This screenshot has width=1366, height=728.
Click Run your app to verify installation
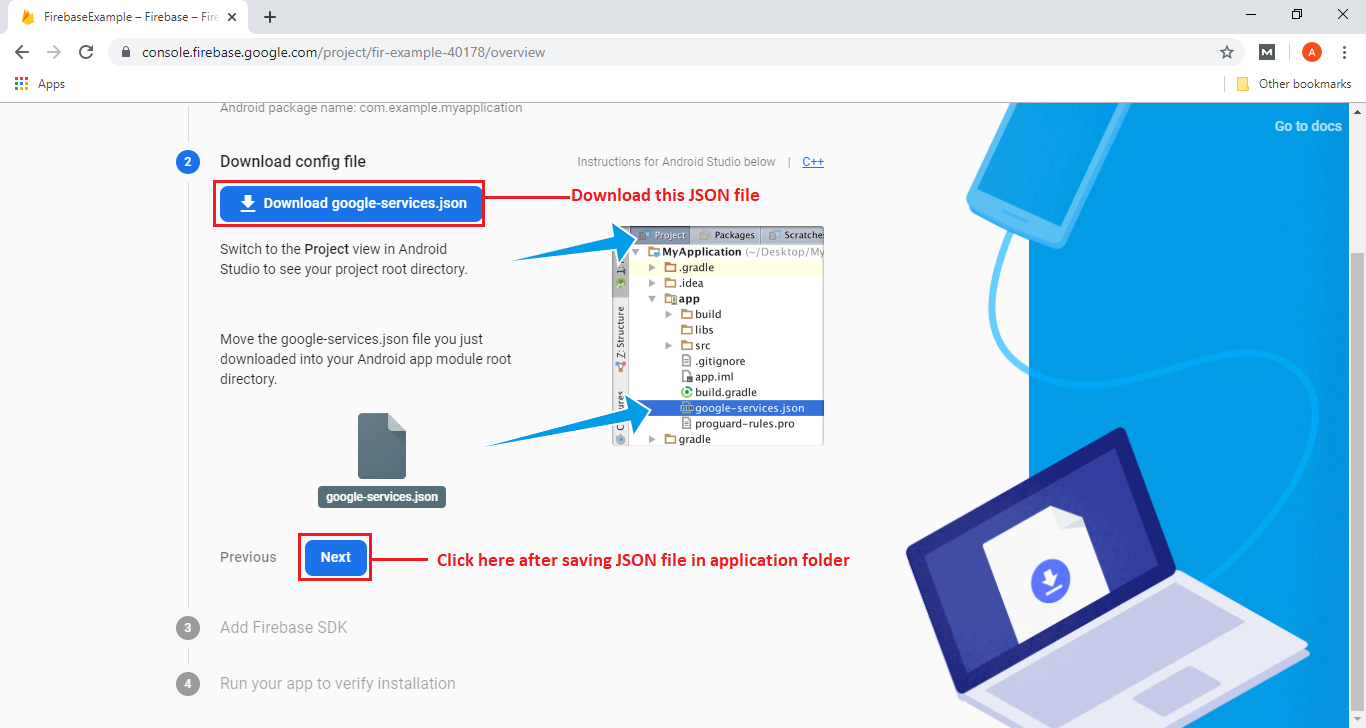click(338, 684)
